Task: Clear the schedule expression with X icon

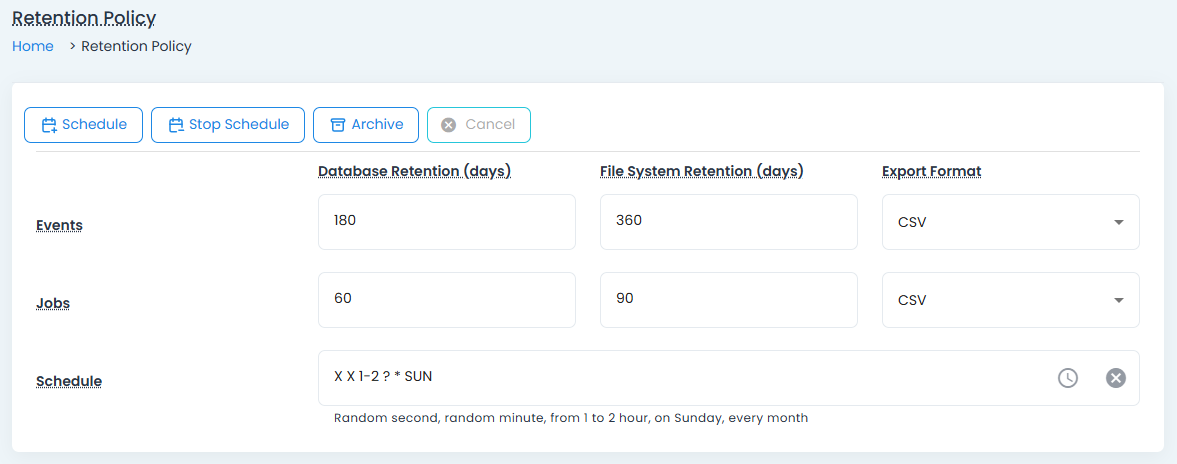Action: (1116, 378)
